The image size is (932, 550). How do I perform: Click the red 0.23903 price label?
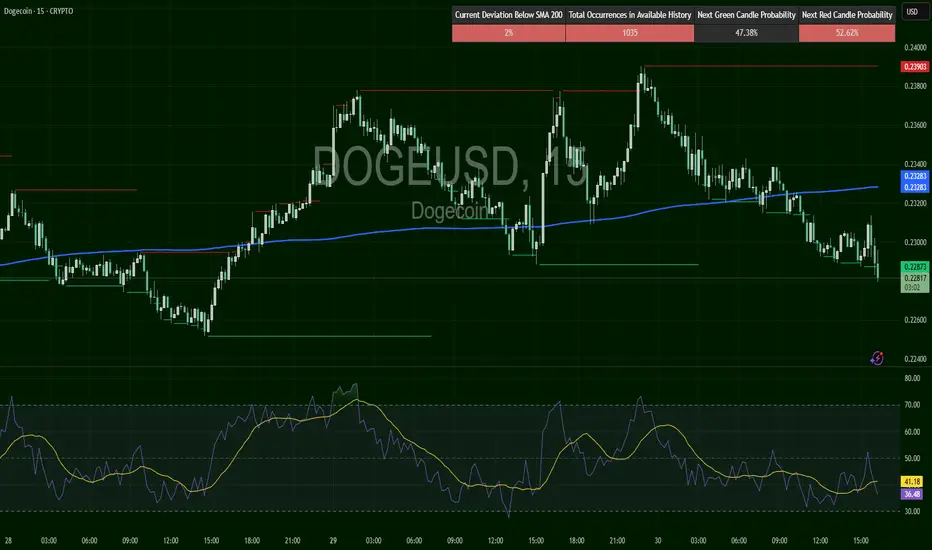pyautogui.click(x=915, y=67)
